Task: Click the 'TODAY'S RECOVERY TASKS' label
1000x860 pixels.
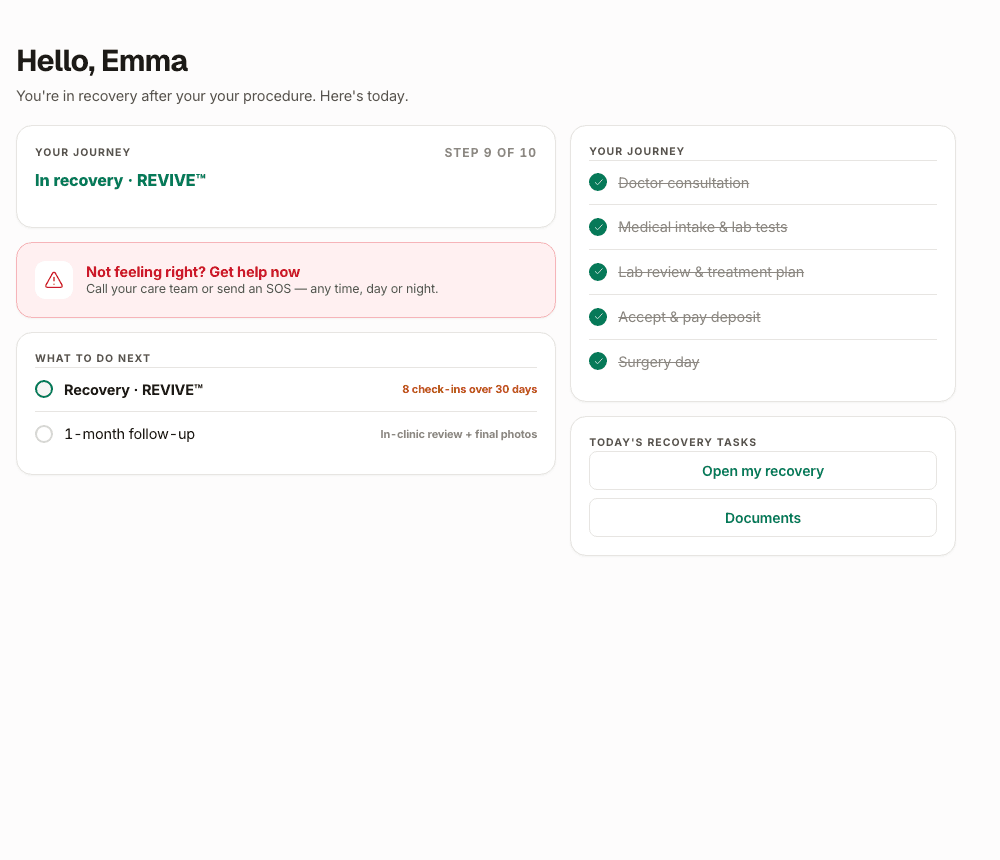Action: (x=673, y=442)
